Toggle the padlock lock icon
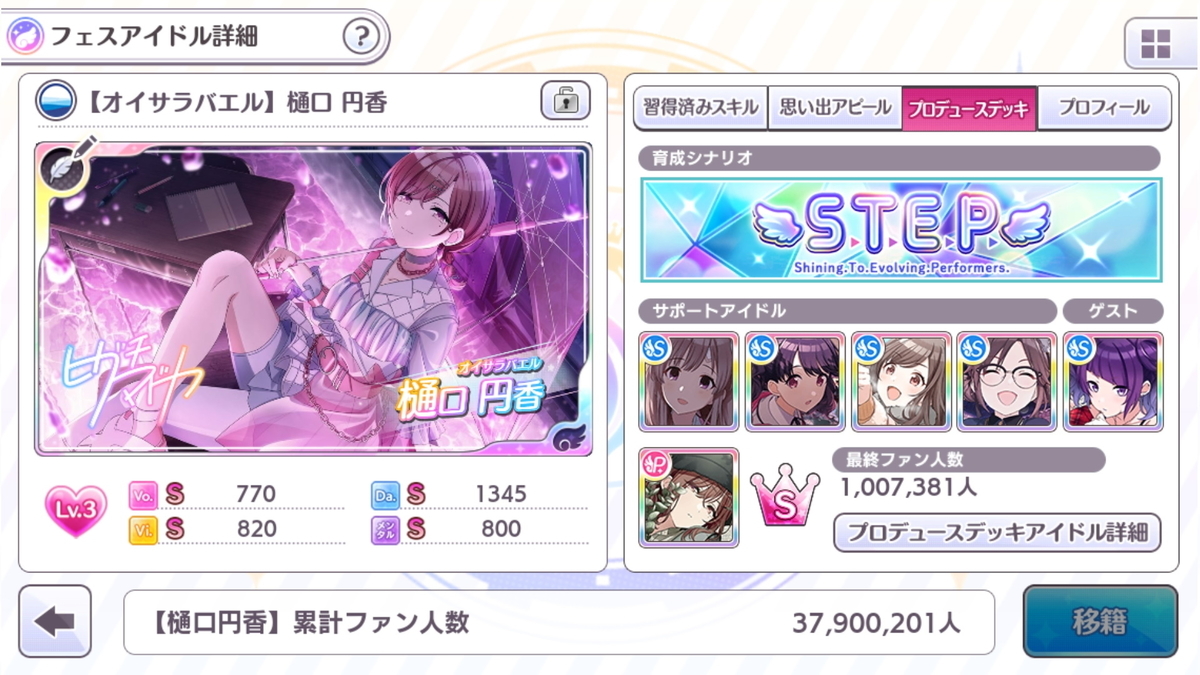The image size is (1200, 675). click(x=565, y=101)
